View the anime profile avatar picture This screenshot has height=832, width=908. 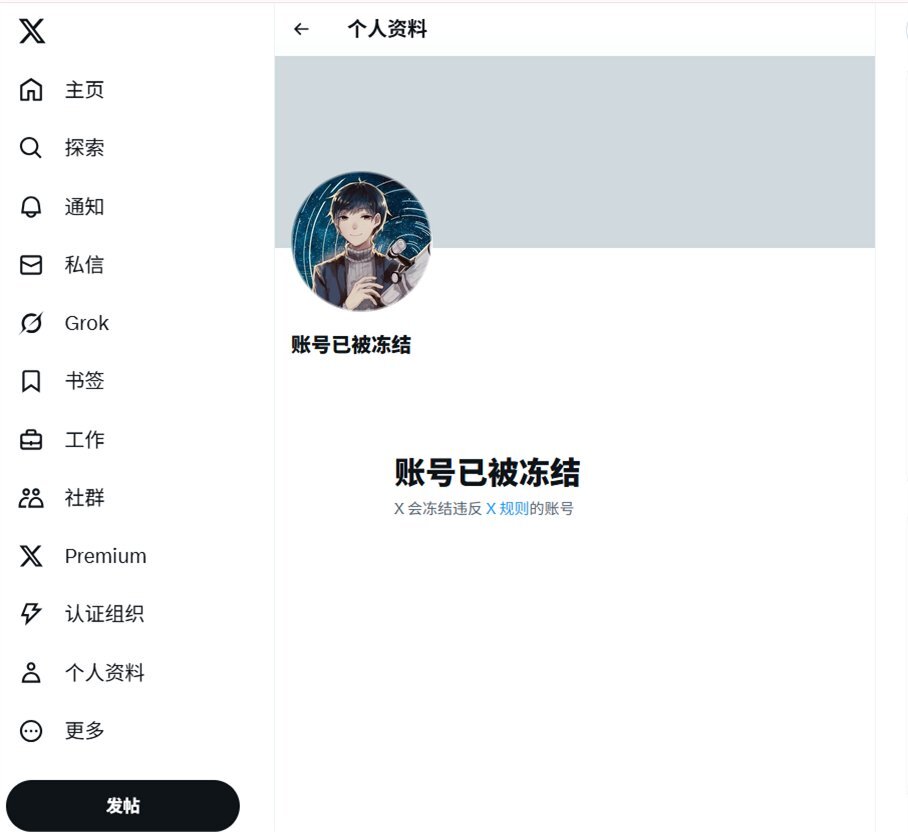coord(361,241)
